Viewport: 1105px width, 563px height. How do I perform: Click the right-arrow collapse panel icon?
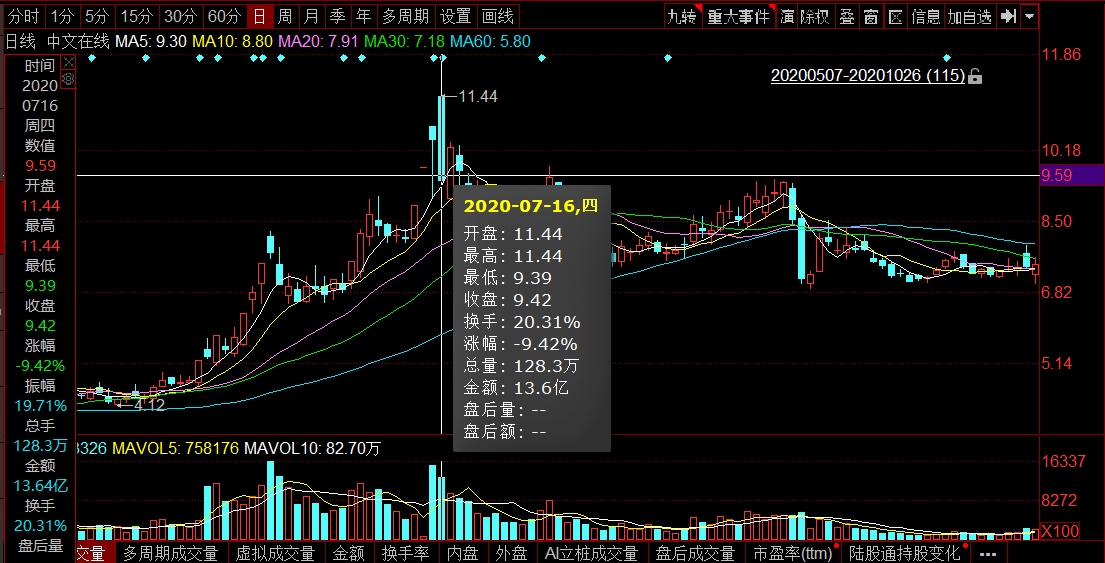pyautogui.click(x=1008, y=16)
